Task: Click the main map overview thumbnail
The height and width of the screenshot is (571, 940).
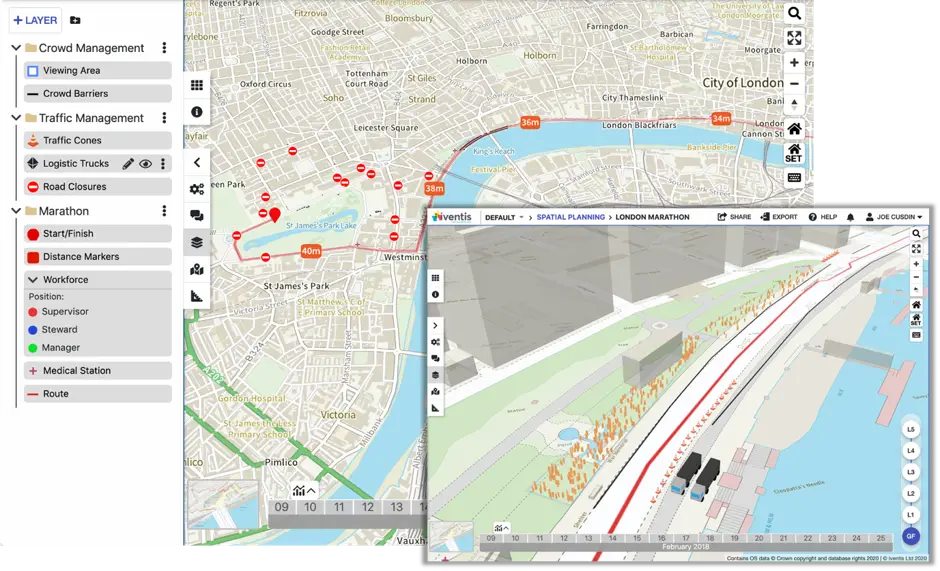Action: [224, 503]
